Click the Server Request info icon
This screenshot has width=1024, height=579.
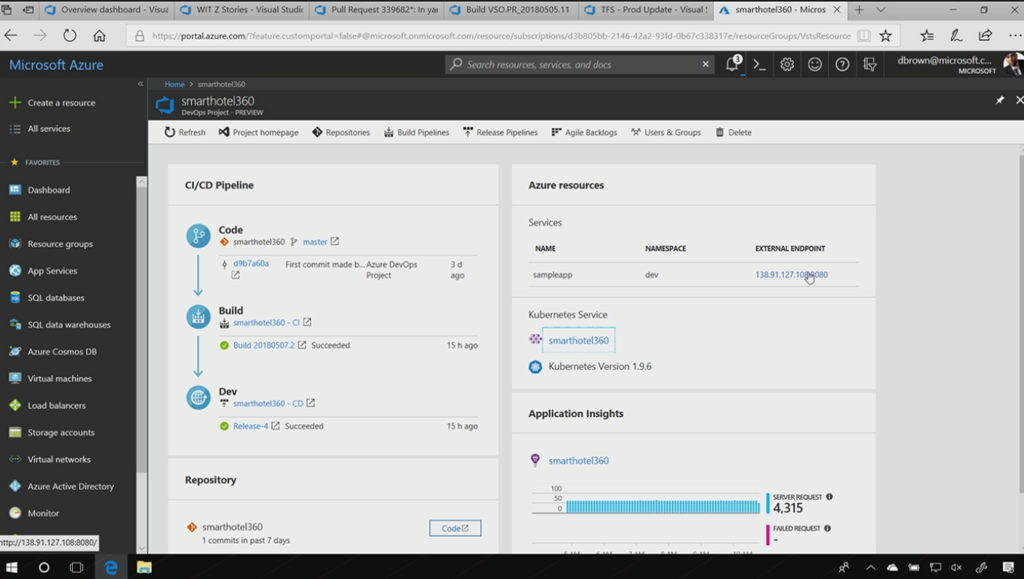click(829, 496)
